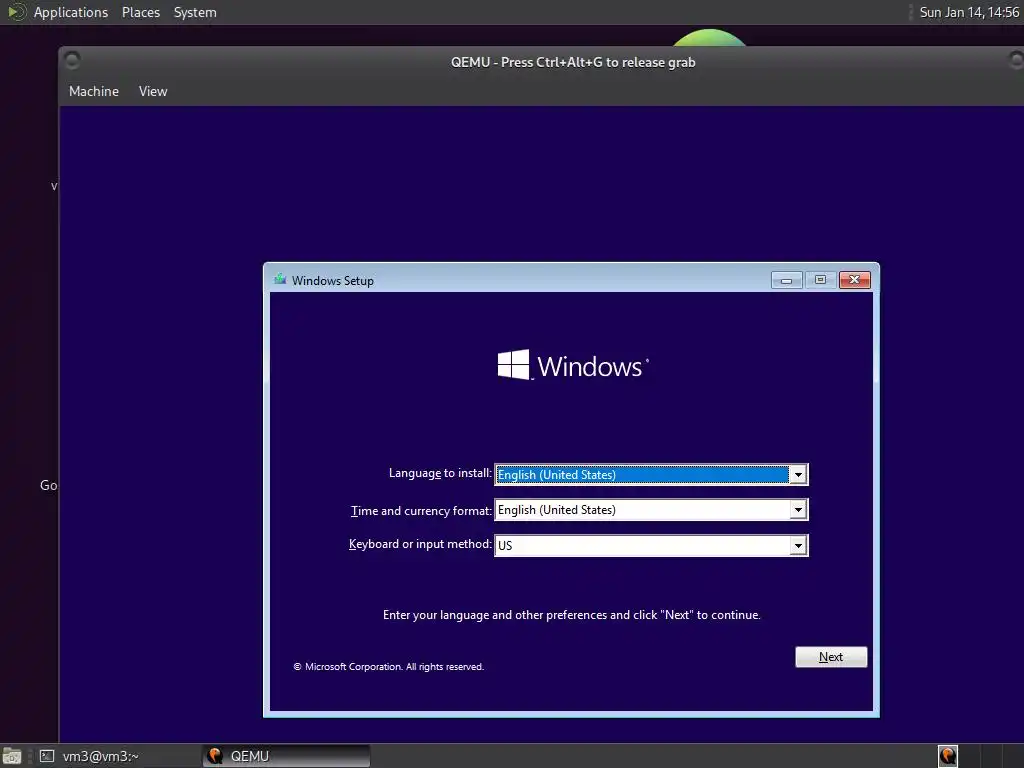Click the clock showing Sun Jan 14, 14:56
The image size is (1024, 768).
click(969, 12)
